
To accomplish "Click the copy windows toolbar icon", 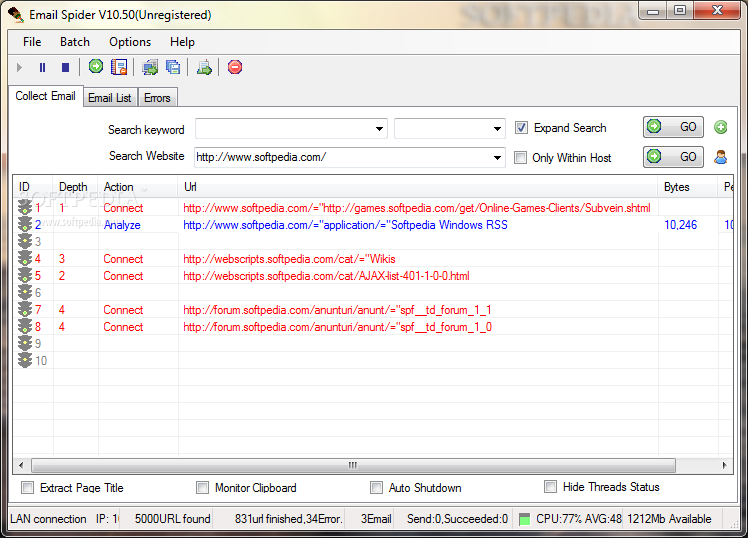I will coord(173,67).
